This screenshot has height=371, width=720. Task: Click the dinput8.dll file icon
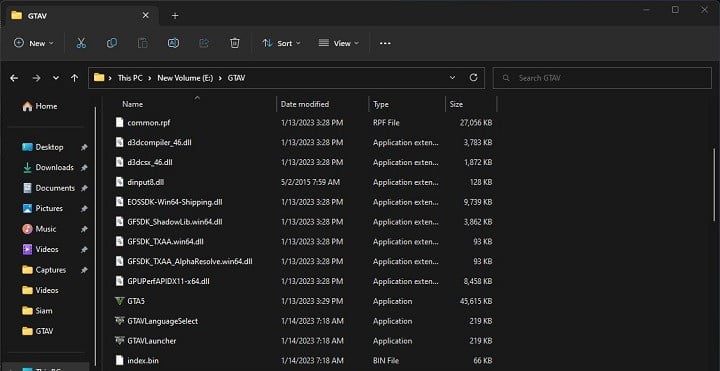tap(119, 182)
